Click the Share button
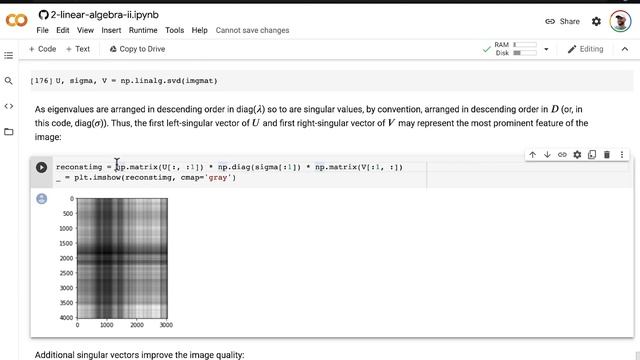This screenshot has width=640, height=360. pyautogui.click(x=562, y=21)
